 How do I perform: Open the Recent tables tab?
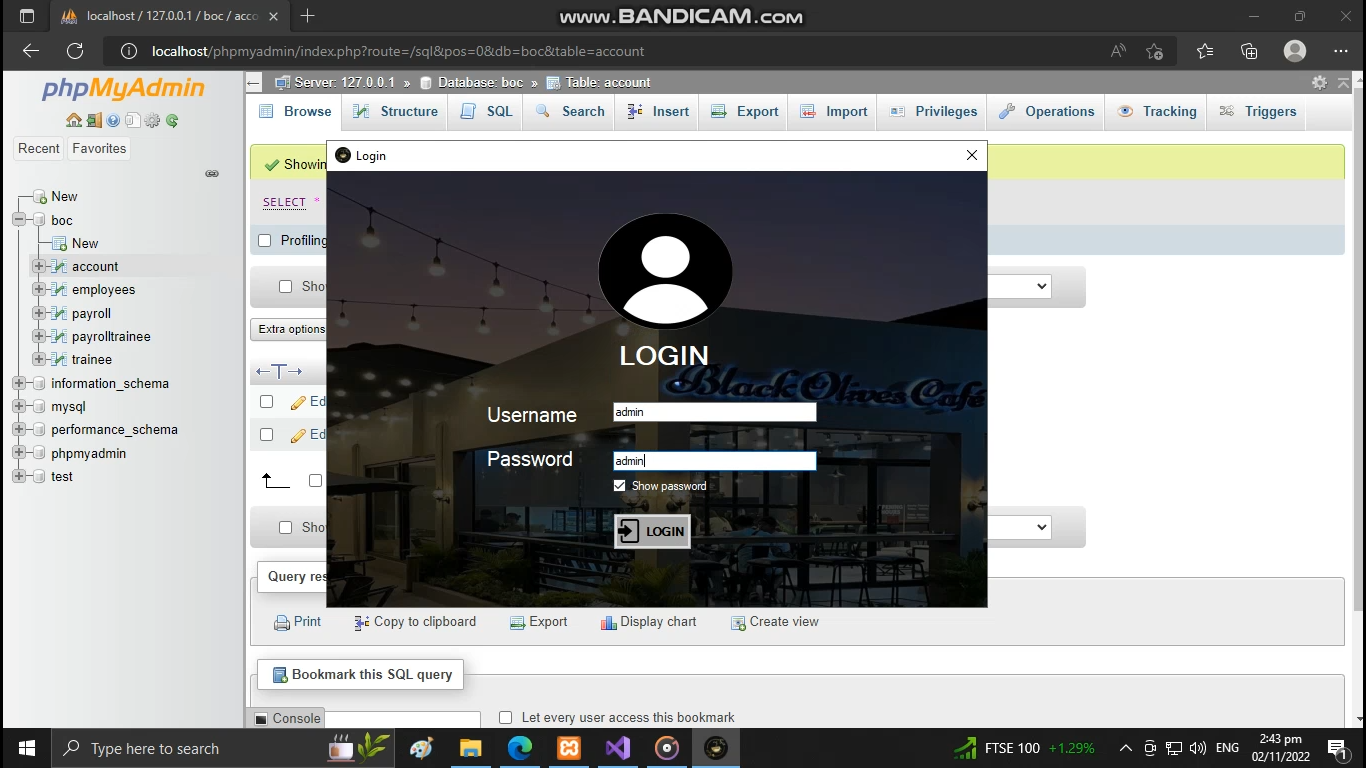38,148
